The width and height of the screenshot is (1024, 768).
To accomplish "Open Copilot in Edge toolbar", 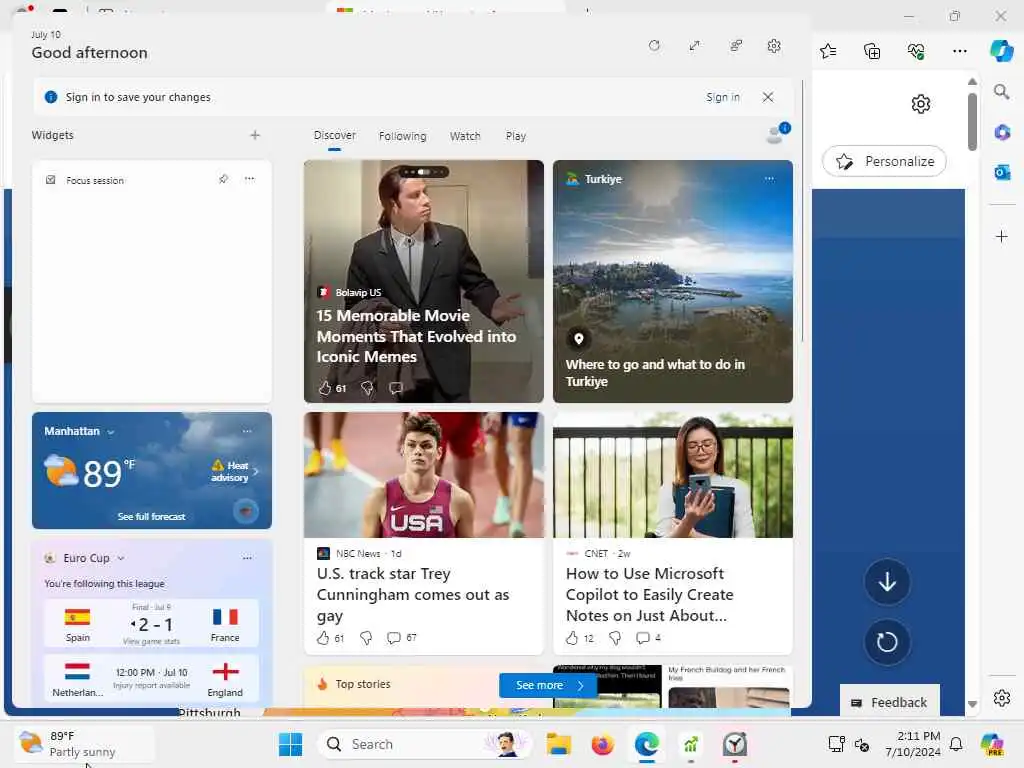I will click(1001, 51).
